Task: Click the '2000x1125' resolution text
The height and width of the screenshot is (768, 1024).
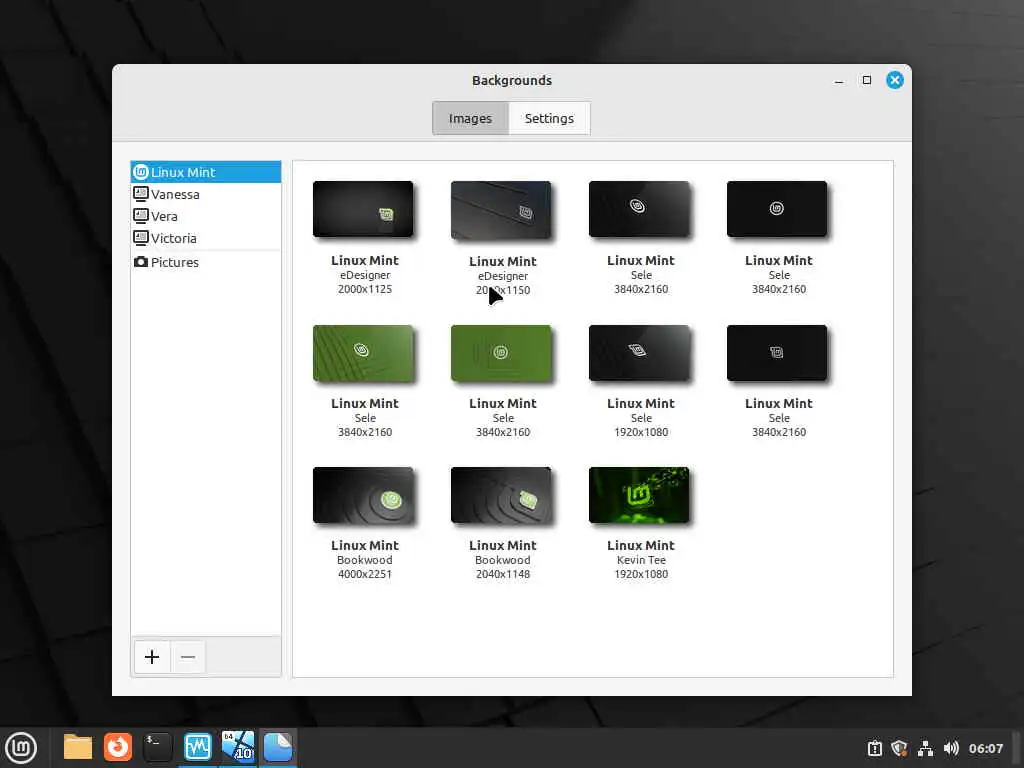Action: click(365, 289)
